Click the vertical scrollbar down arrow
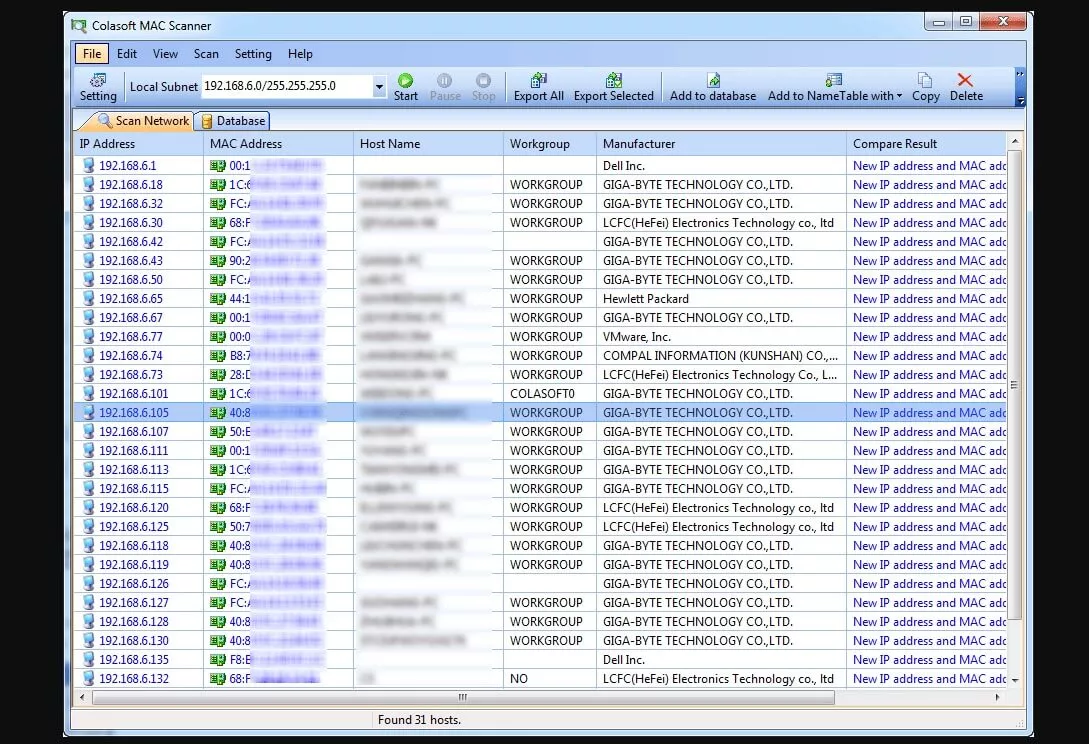Image resolution: width=1089 pixels, height=744 pixels. click(1015, 680)
